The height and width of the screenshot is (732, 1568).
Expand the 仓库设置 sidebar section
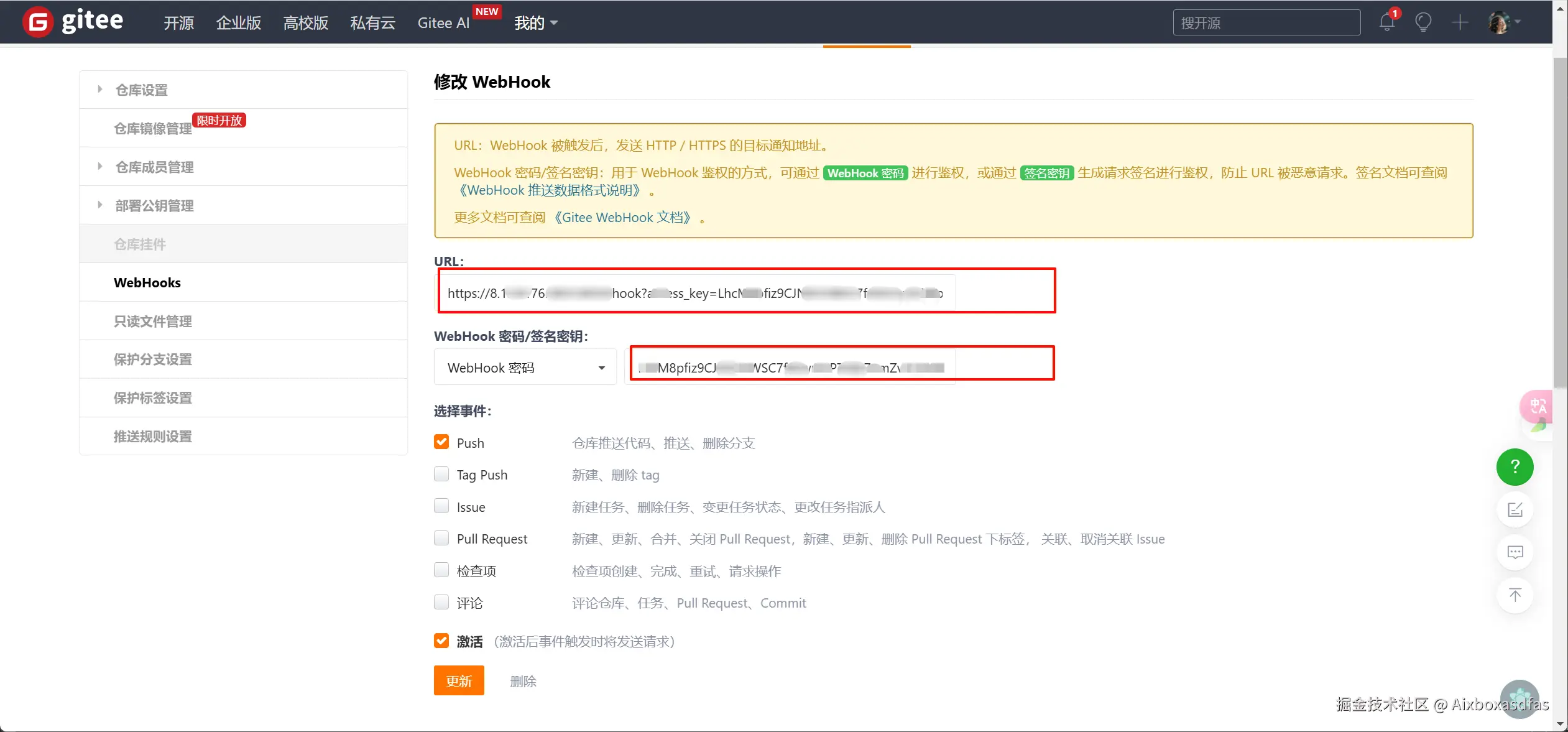coord(142,90)
